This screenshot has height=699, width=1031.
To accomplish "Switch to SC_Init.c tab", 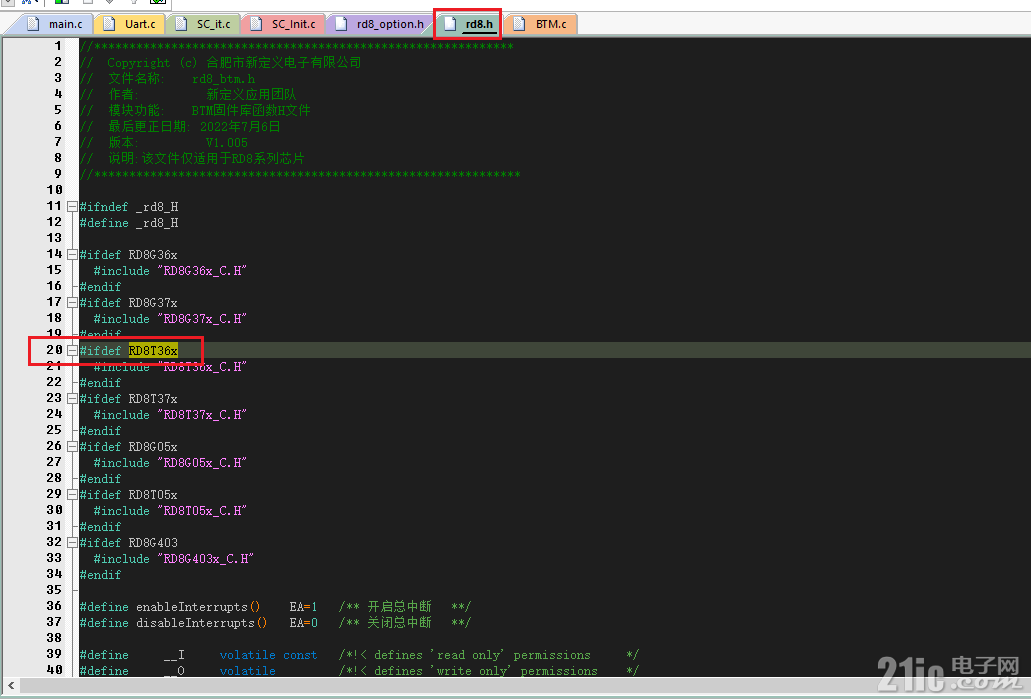I will point(284,24).
